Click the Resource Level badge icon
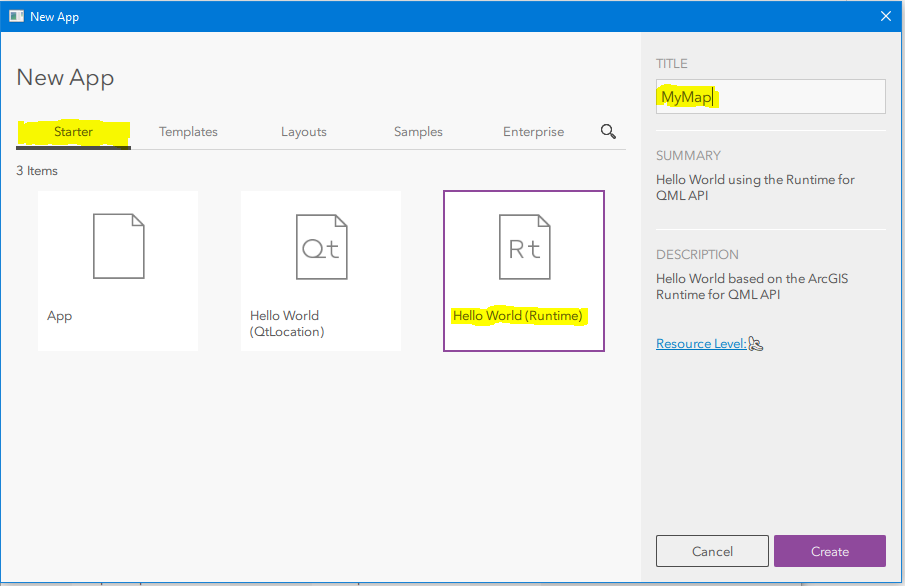The width and height of the screenshot is (905, 586). point(756,344)
